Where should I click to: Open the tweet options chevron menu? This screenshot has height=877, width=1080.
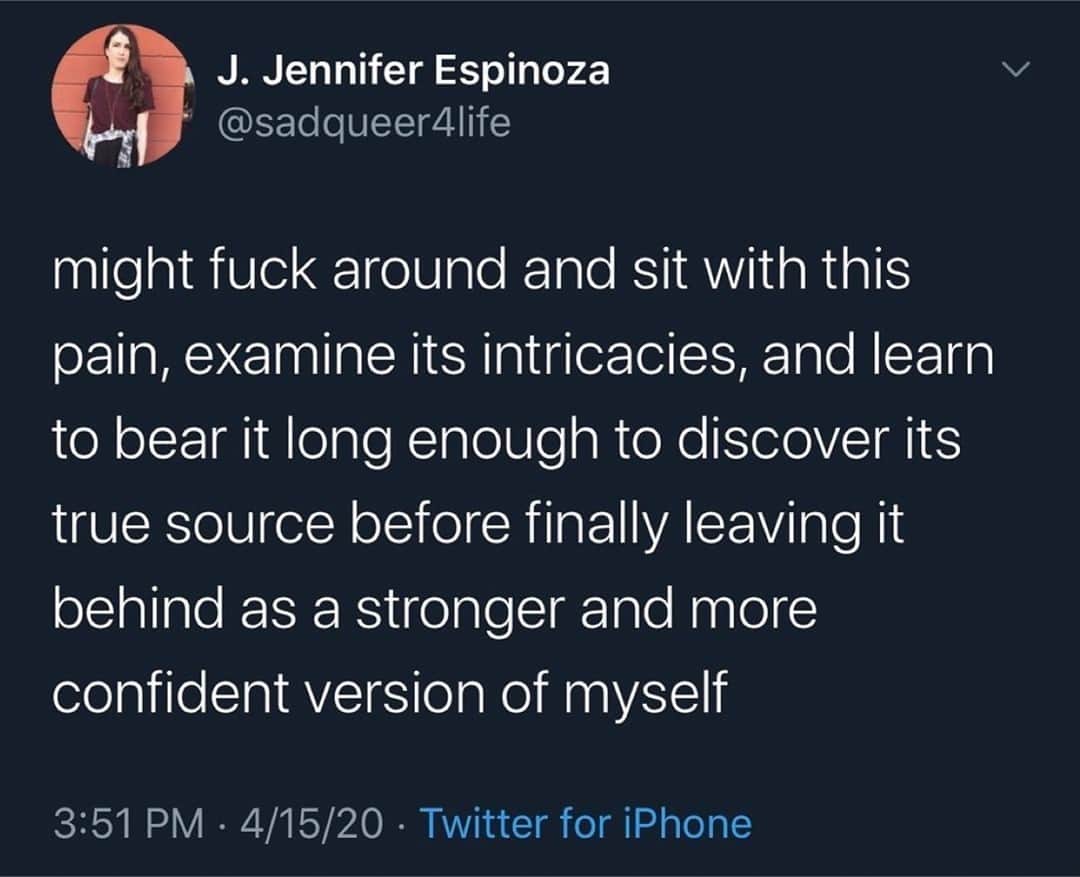pyautogui.click(x=1015, y=69)
